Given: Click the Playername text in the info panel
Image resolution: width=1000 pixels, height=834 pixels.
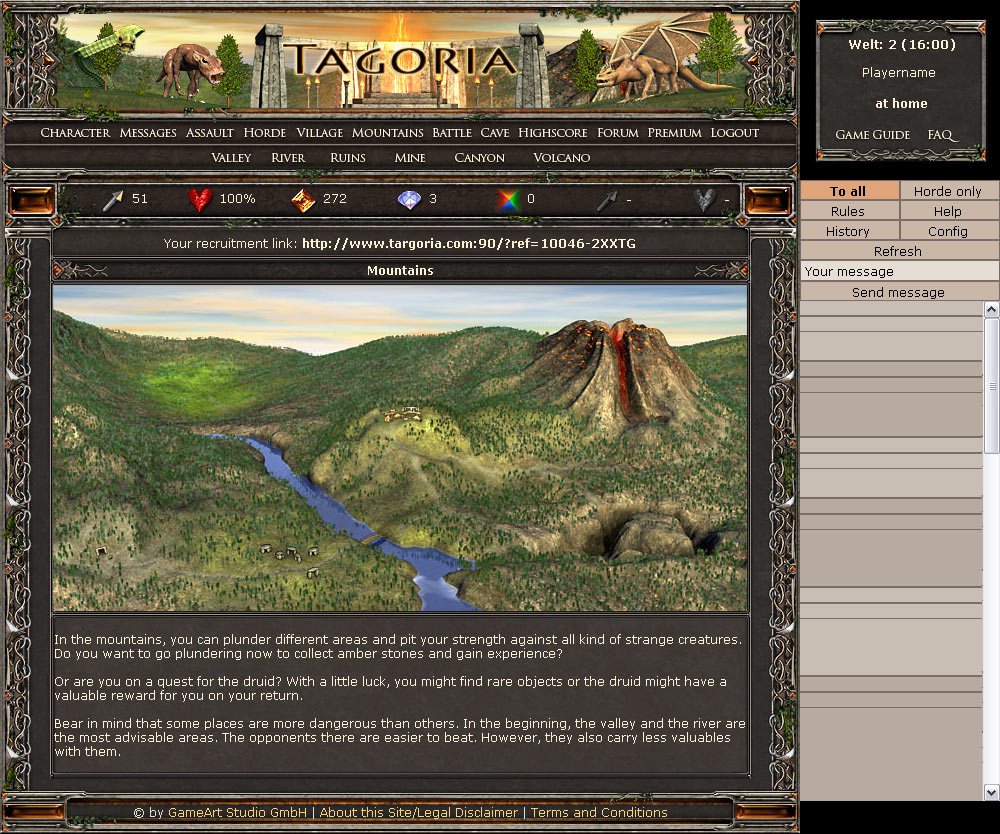Looking at the screenshot, I should [899, 73].
